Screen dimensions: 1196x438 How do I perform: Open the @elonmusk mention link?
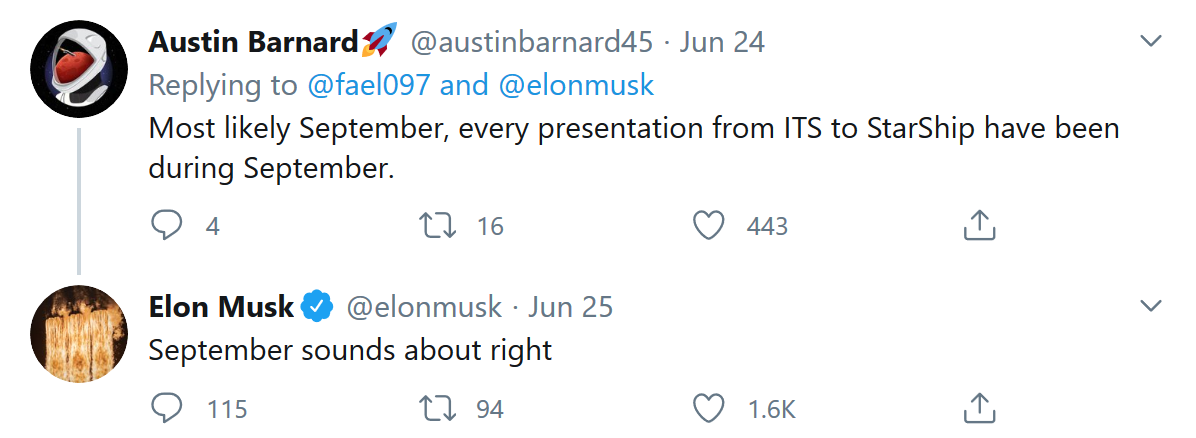tap(575, 86)
